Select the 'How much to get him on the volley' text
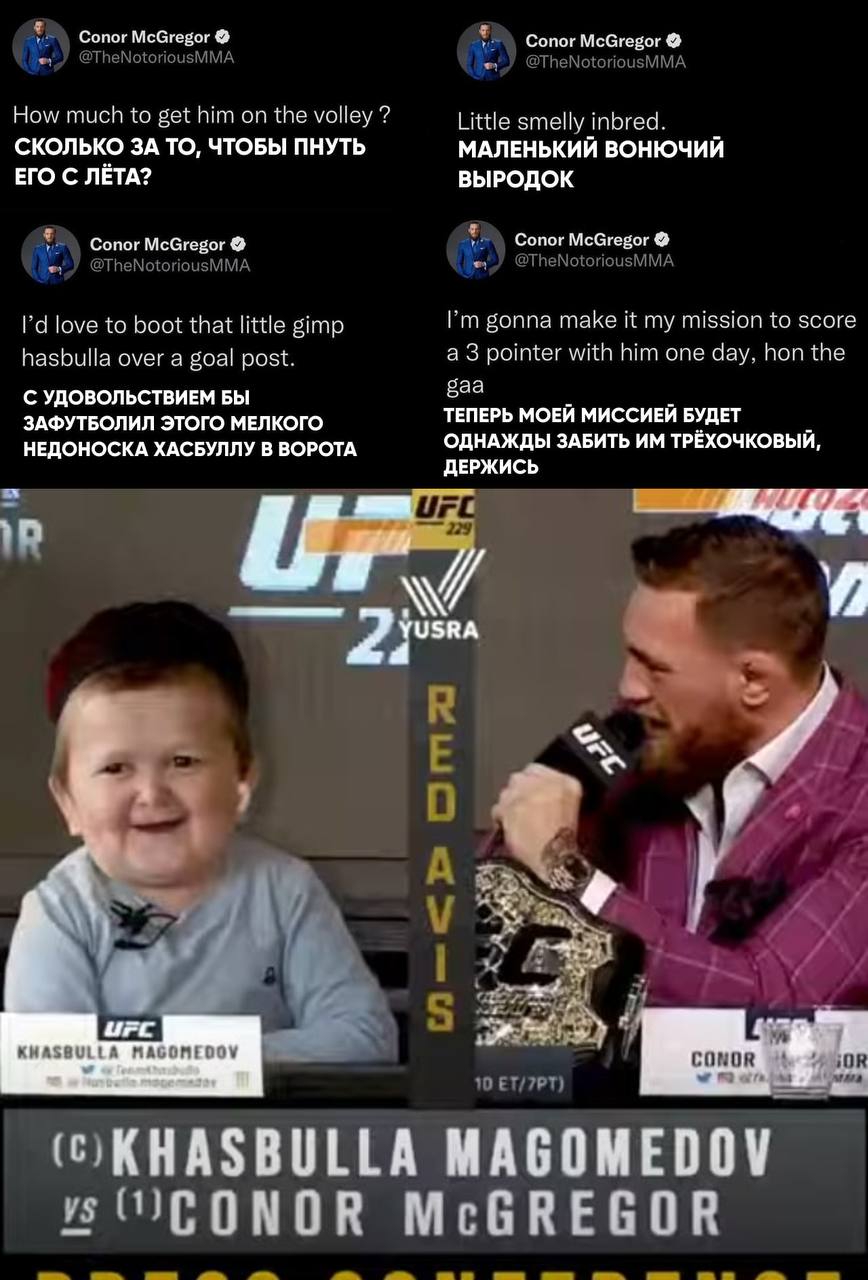868x1280 pixels. (201, 115)
